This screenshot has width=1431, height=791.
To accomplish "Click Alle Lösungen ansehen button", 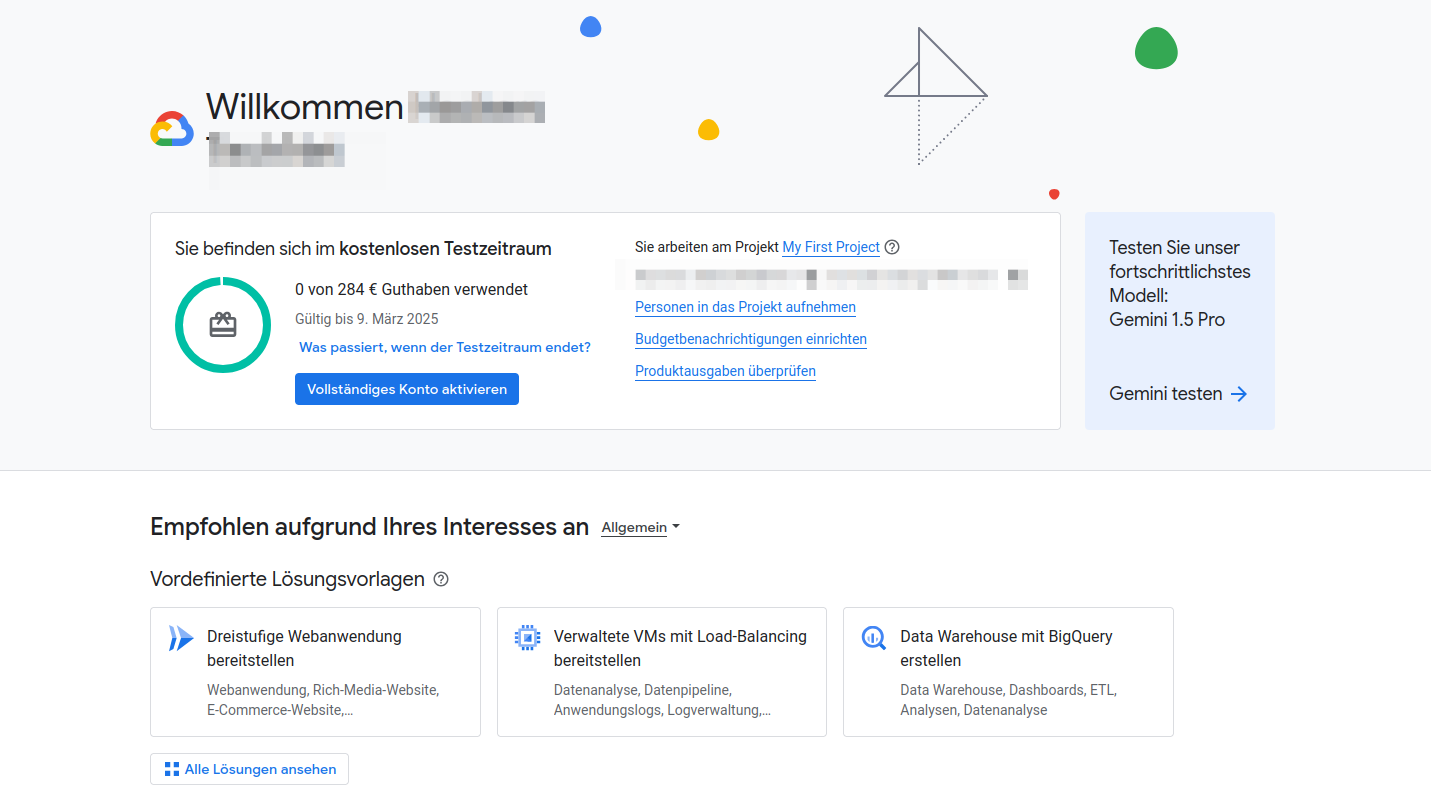I will [250, 769].
